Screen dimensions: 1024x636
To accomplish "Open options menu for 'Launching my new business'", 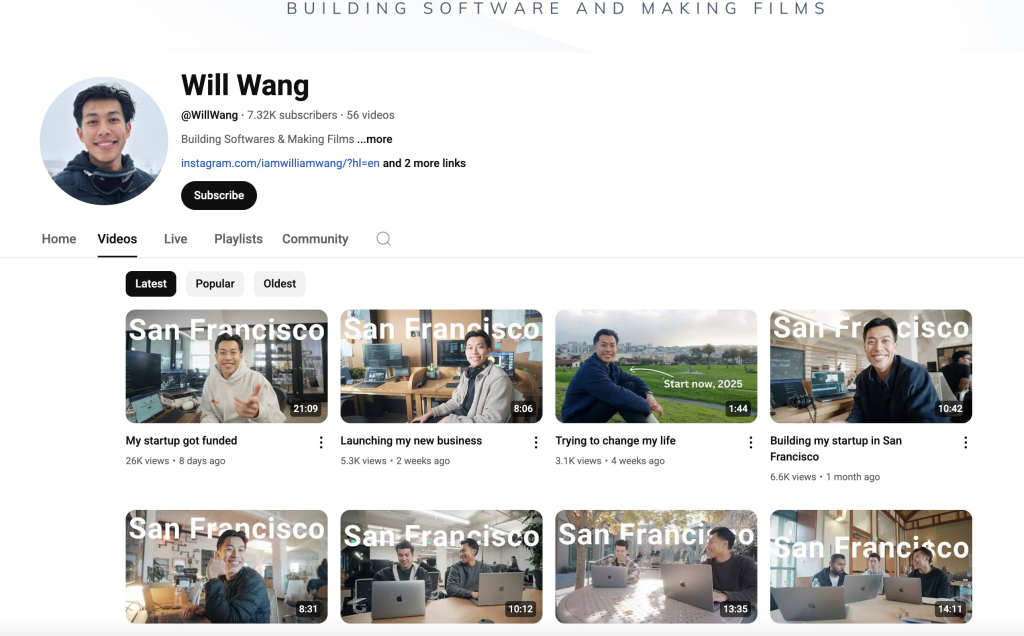I will pos(536,442).
